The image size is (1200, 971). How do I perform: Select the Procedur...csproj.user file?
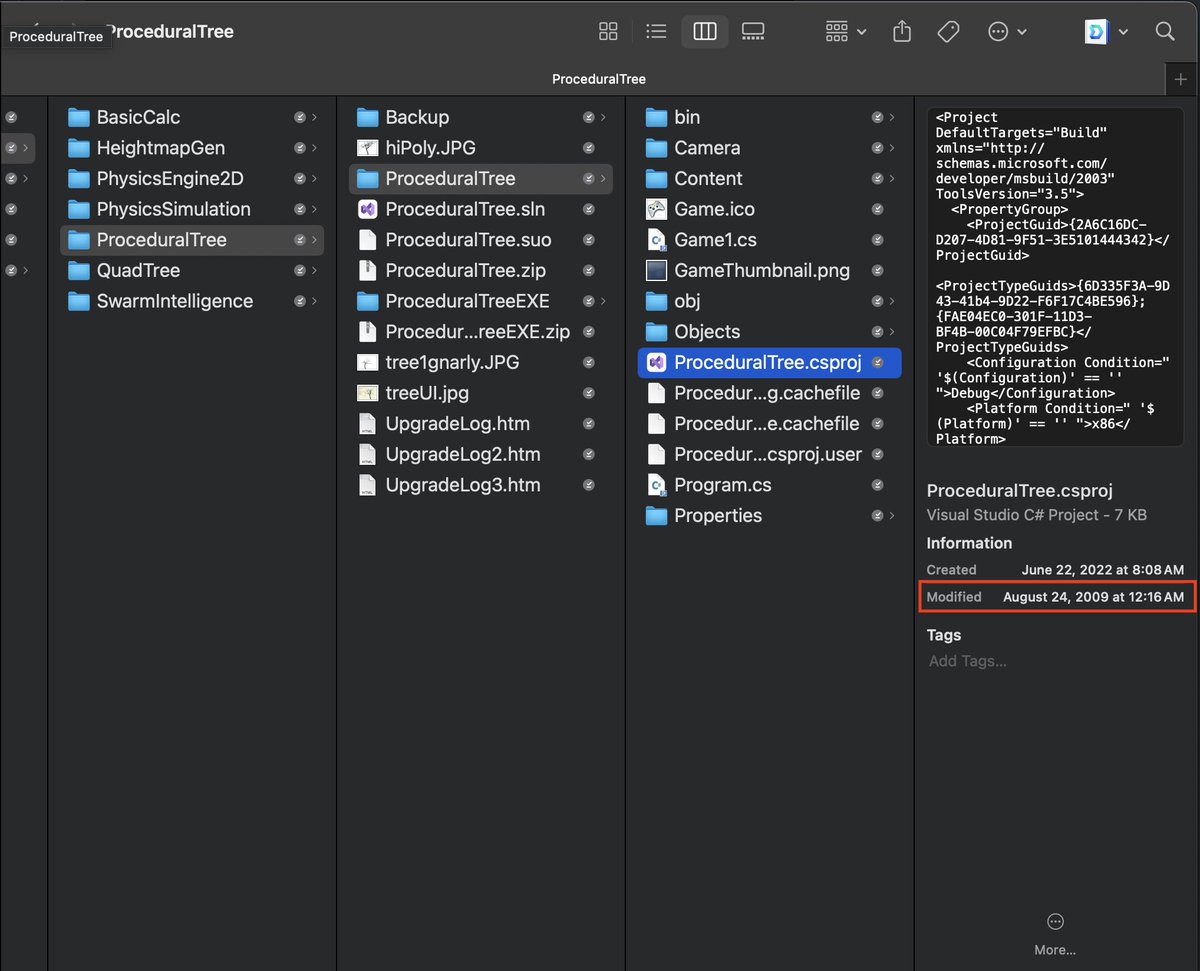[x=769, y=454]
